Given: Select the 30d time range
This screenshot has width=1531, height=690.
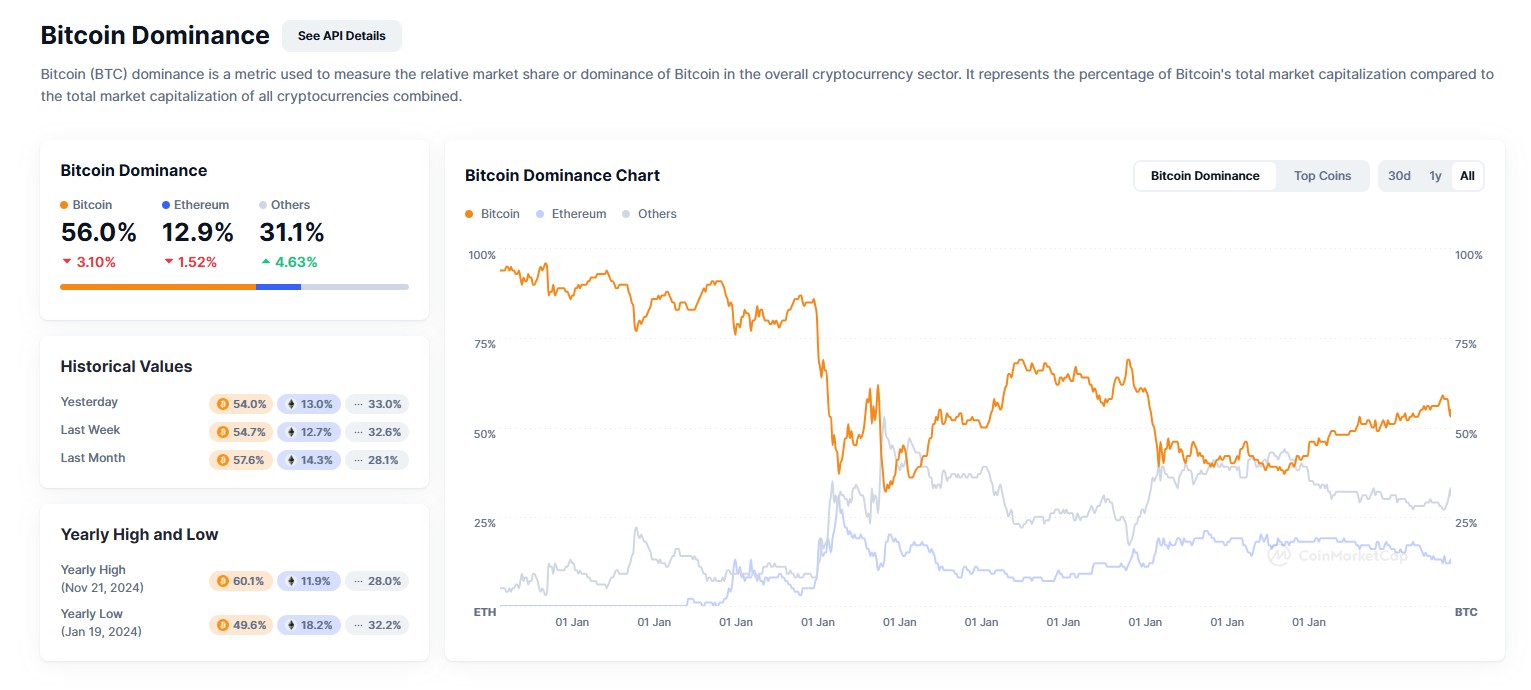Looking at the screenshot, I should click(x=1398, y=175).
